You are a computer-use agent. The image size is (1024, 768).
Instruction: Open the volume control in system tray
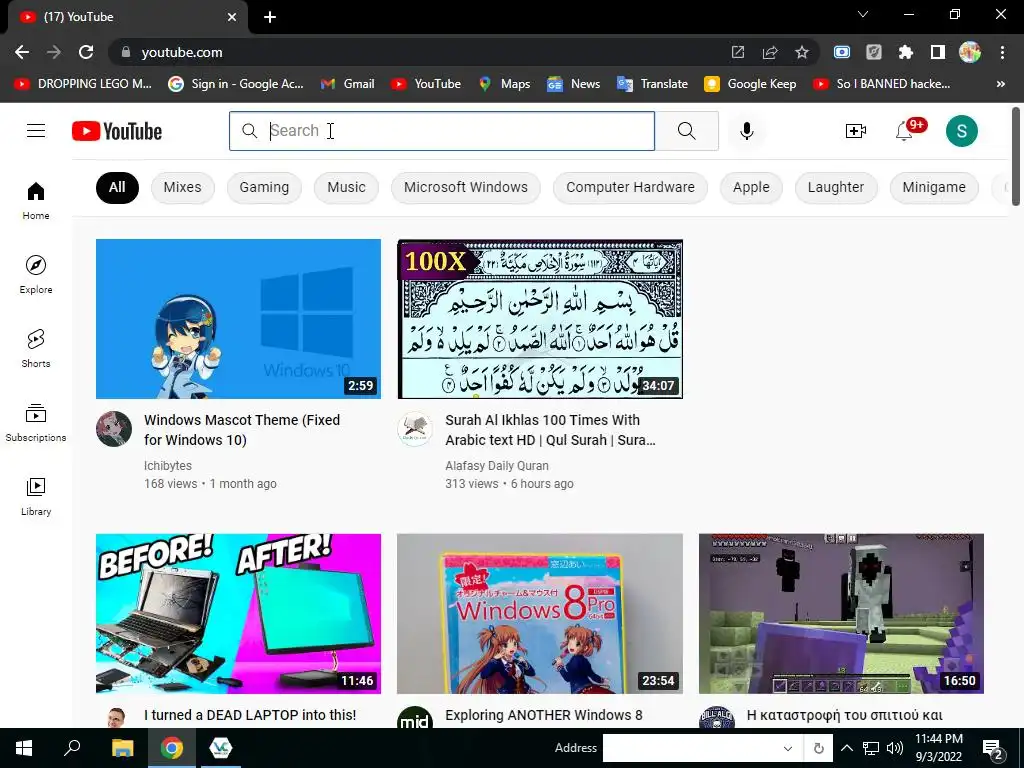pos(895,748)
